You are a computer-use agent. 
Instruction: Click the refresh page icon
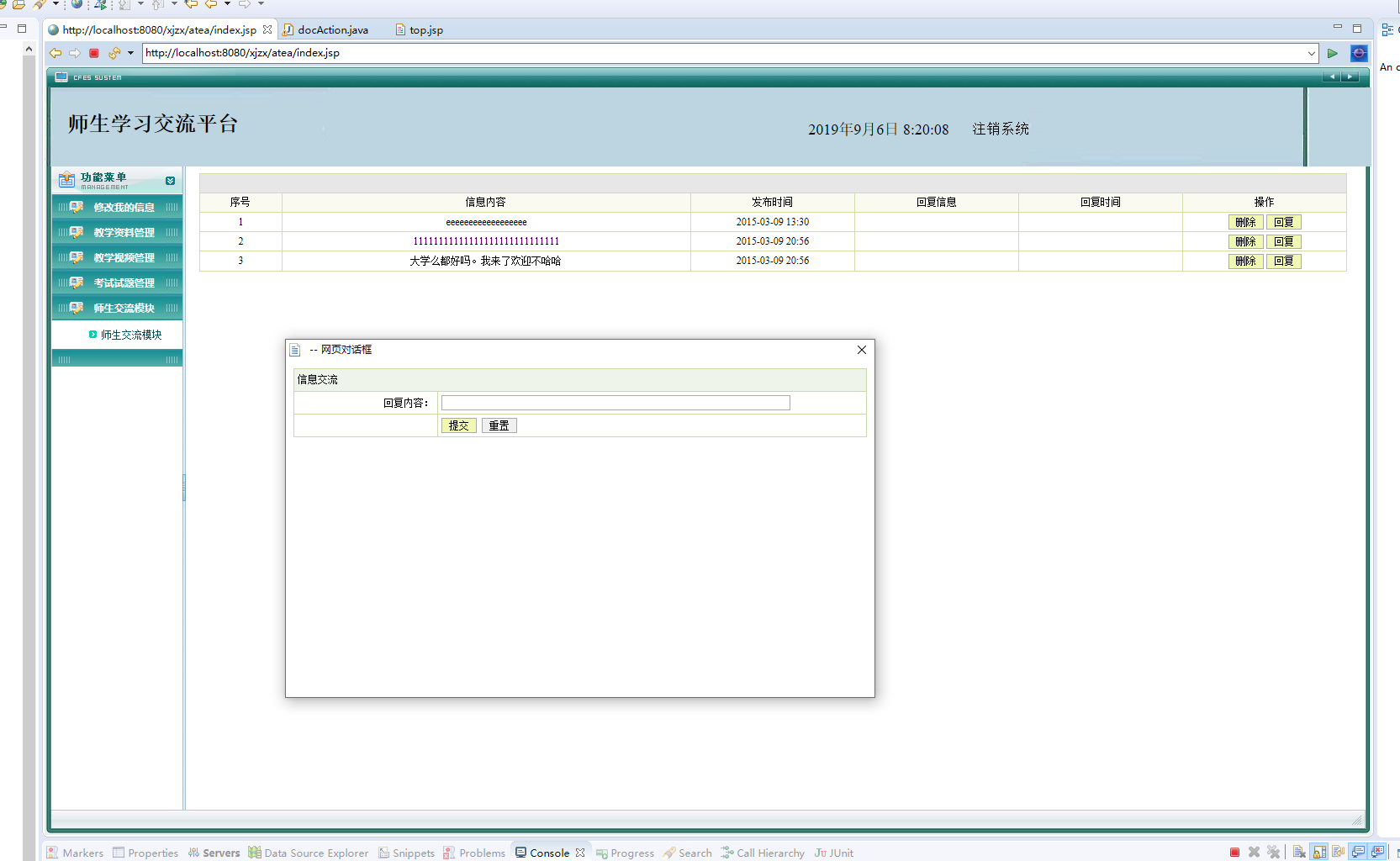point(114,53)
